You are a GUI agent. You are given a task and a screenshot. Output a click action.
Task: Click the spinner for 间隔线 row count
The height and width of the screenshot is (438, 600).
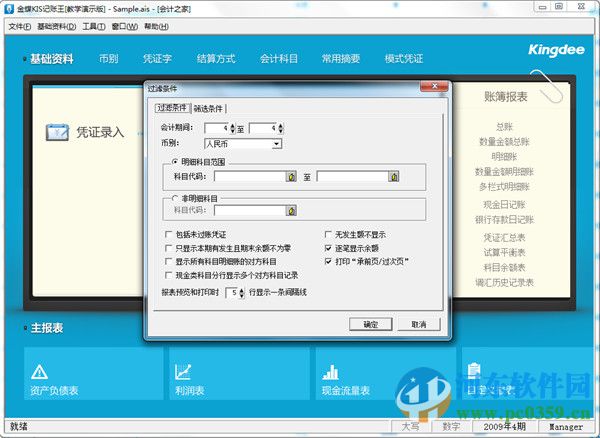click(x=241, y=293)
